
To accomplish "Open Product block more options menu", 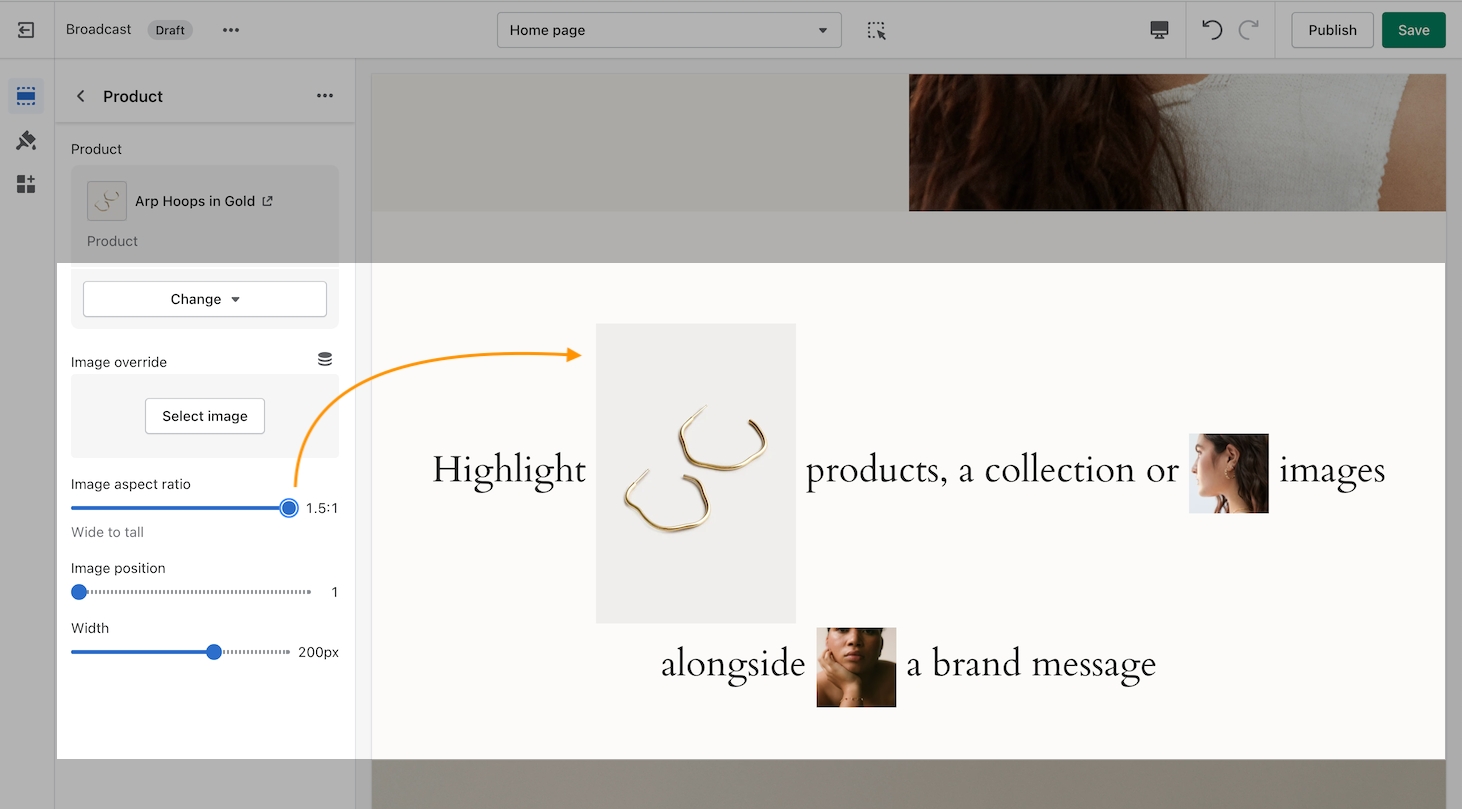I will click(x=325, y=96).
